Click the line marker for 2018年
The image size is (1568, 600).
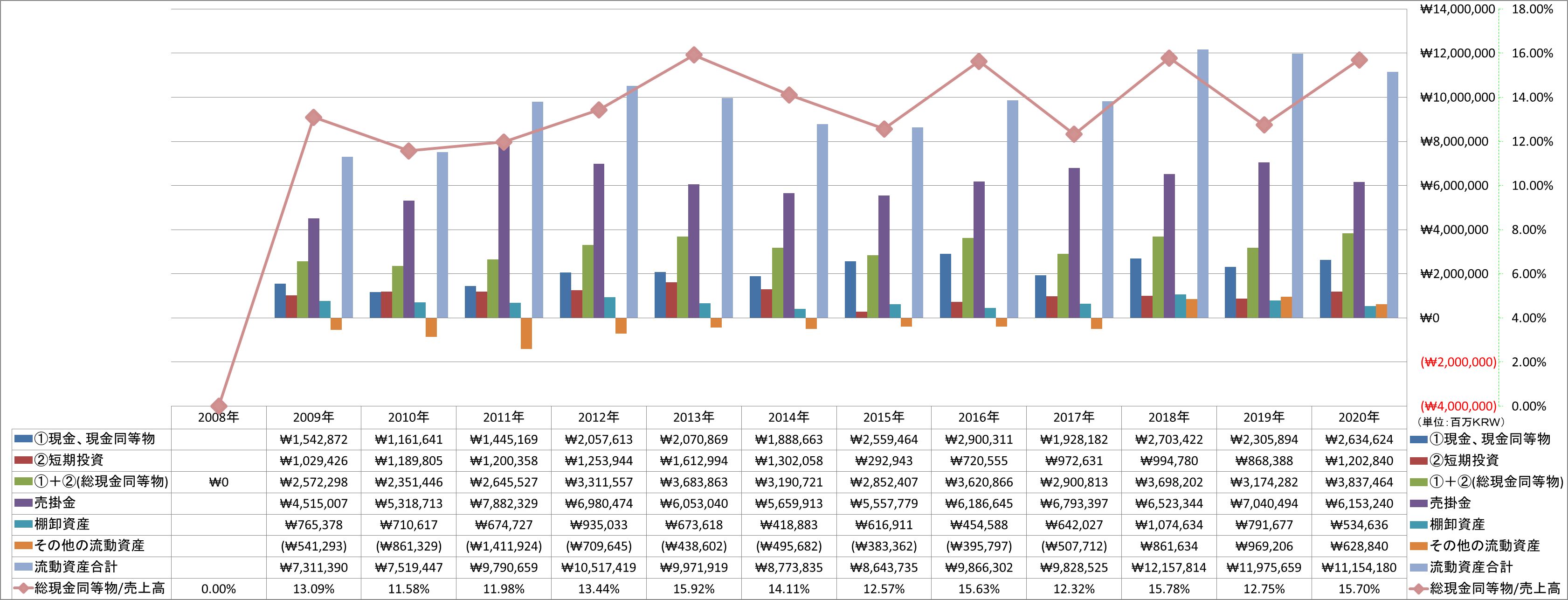(1169, 58)
